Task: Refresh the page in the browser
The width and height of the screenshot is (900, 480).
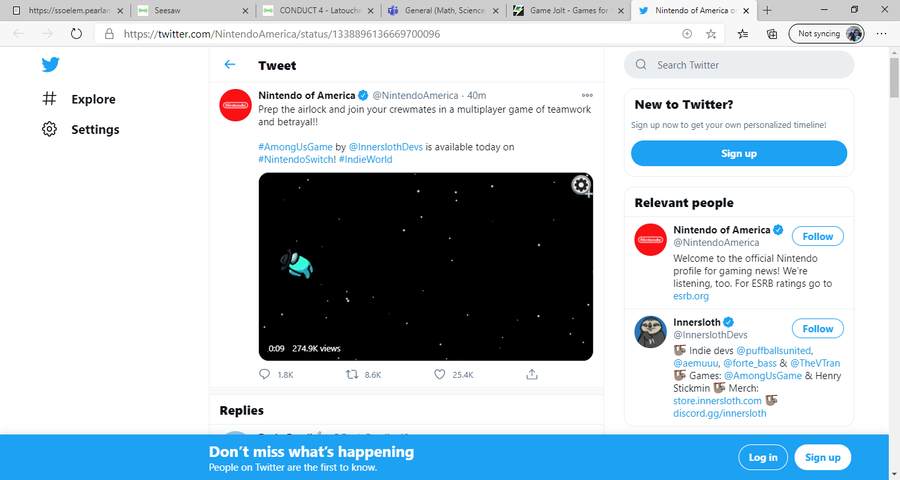Action: point(76,33)
